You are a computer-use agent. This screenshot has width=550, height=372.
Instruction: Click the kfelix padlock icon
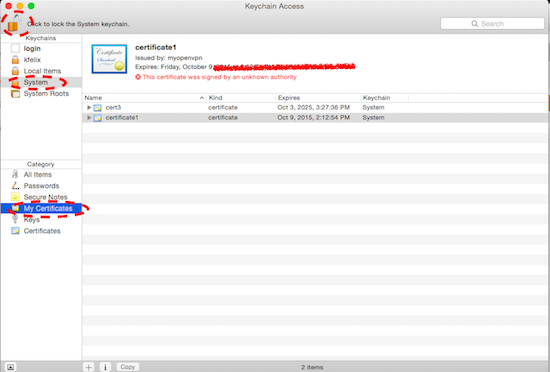coord(15,59)
